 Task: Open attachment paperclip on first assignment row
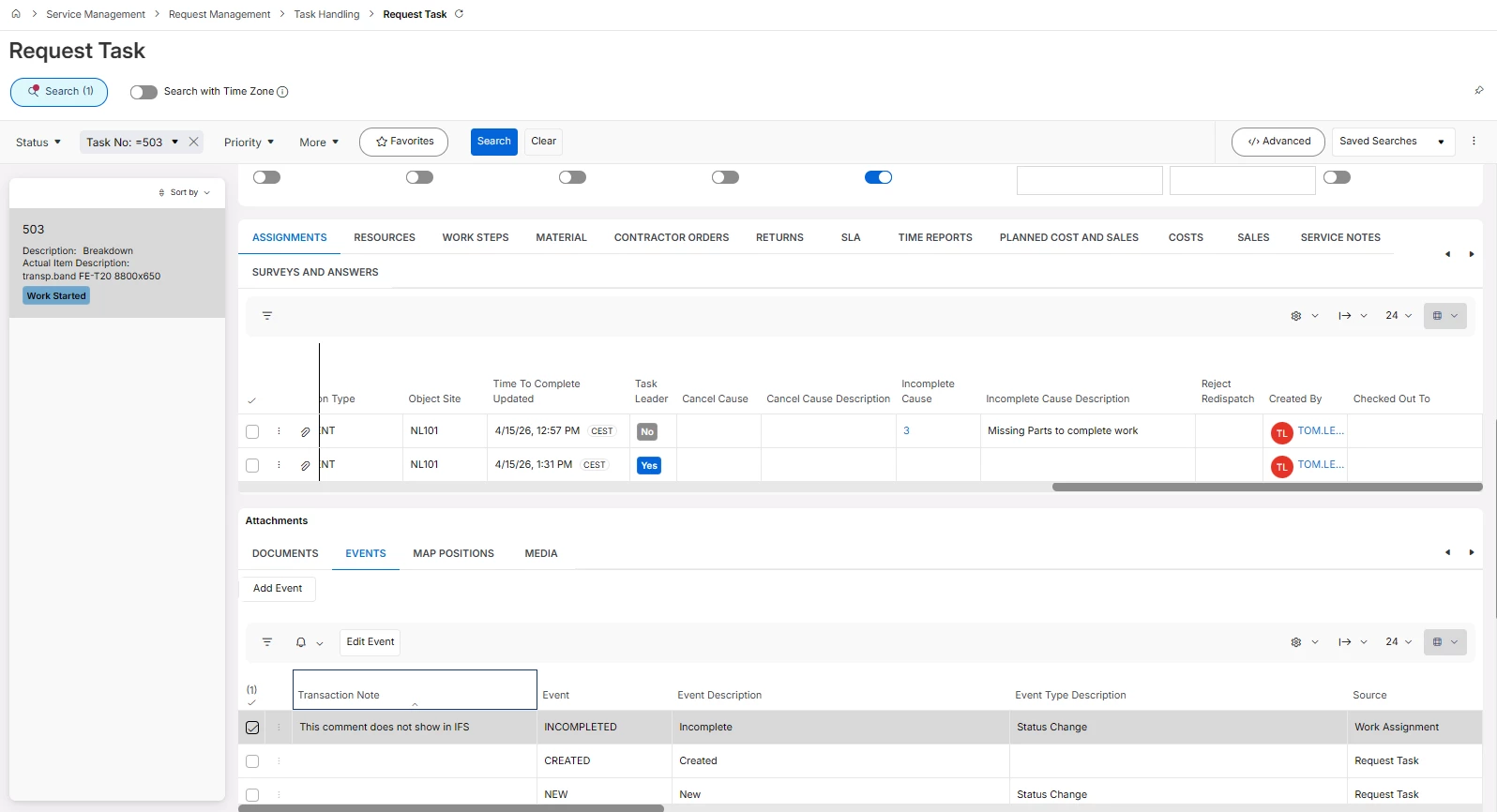coord(305,432)
